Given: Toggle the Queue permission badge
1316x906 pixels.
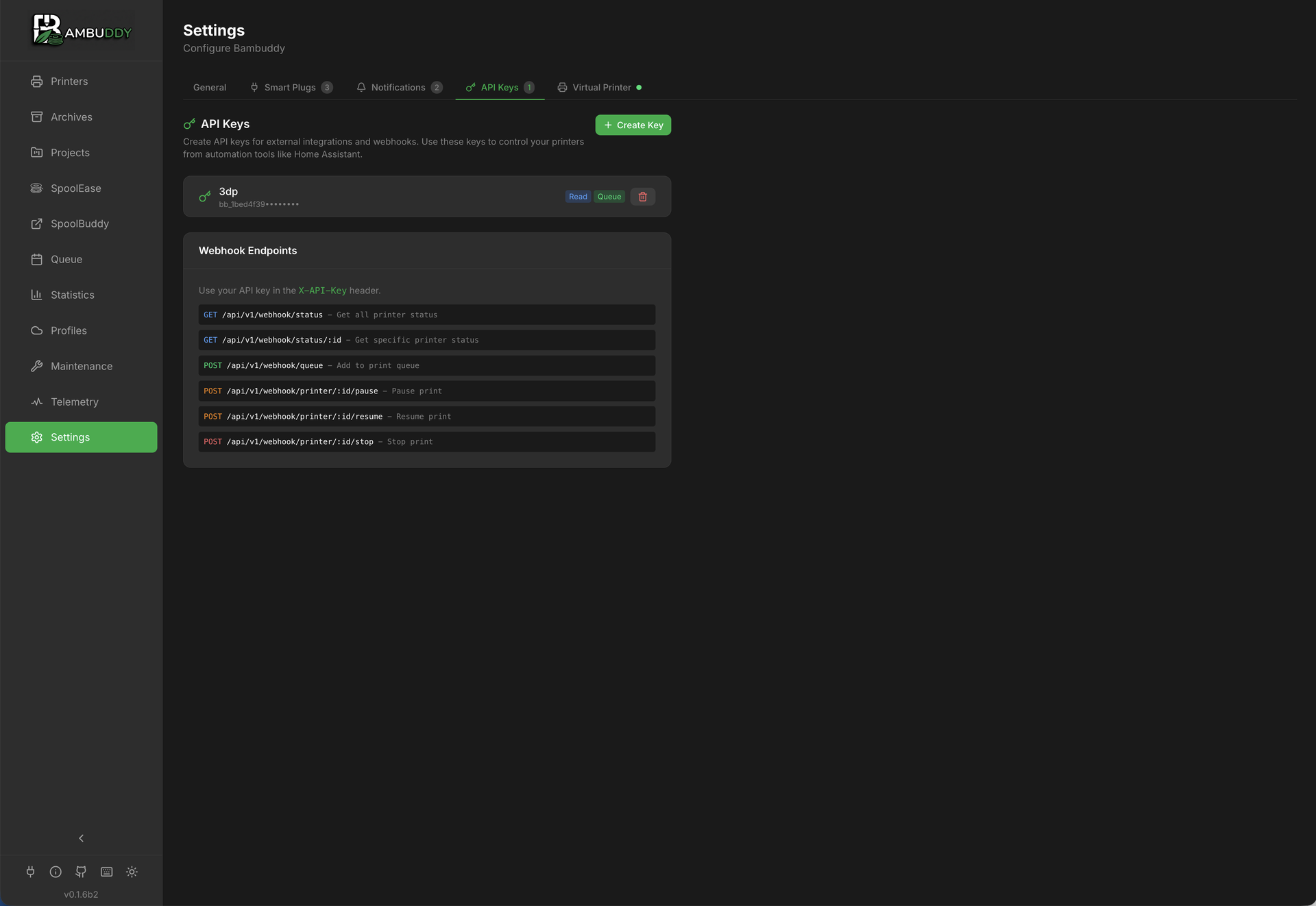Looking at the screenshot, I should [x=609, y=197].
